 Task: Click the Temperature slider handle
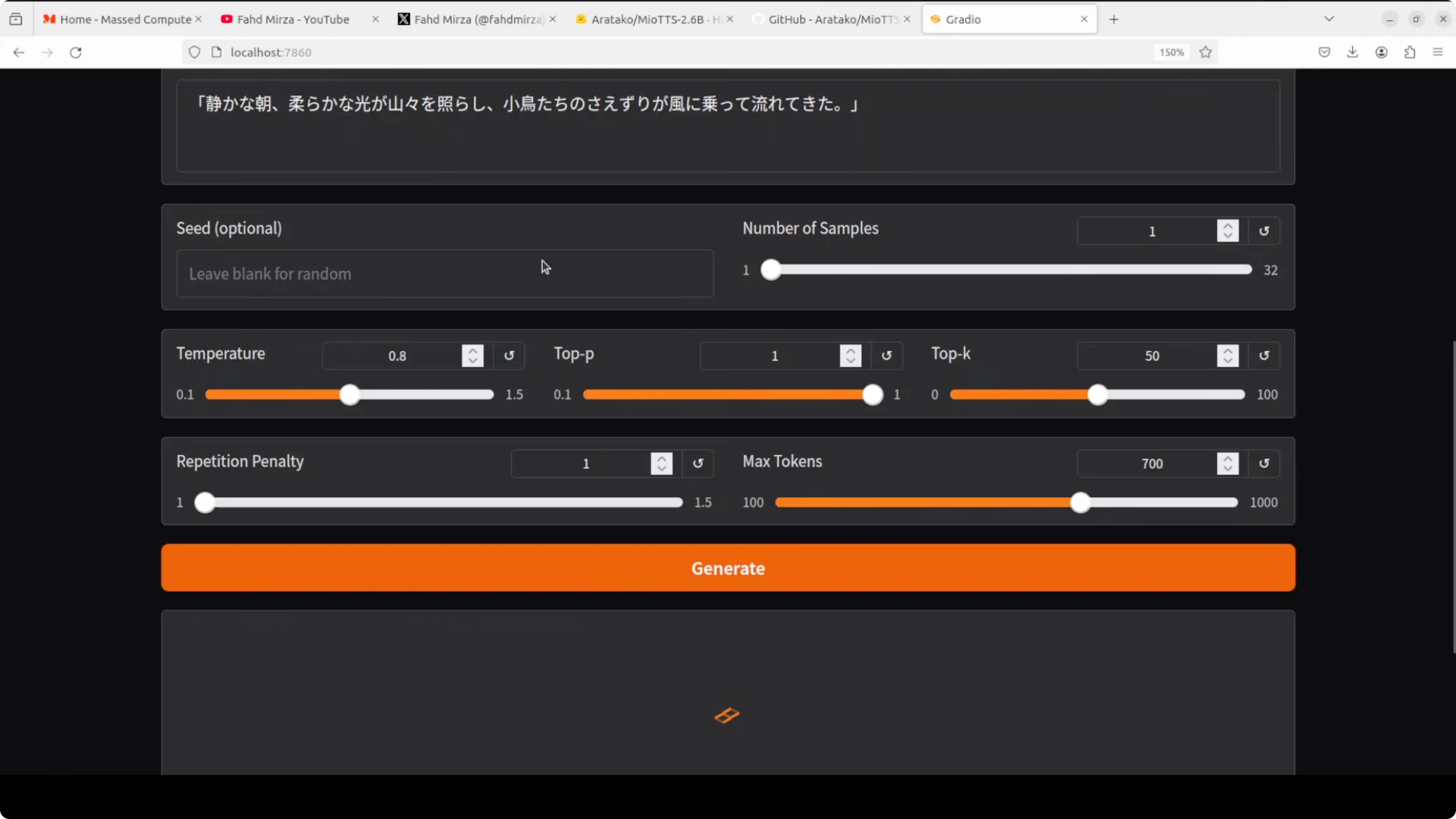[350, 394]
